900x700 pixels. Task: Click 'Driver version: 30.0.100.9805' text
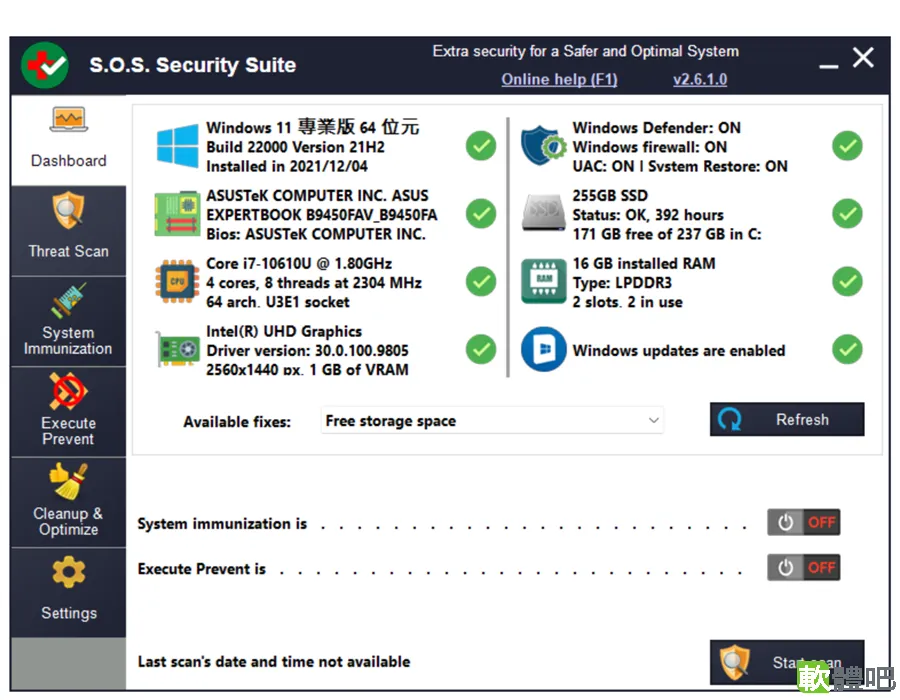pos(307,351)
